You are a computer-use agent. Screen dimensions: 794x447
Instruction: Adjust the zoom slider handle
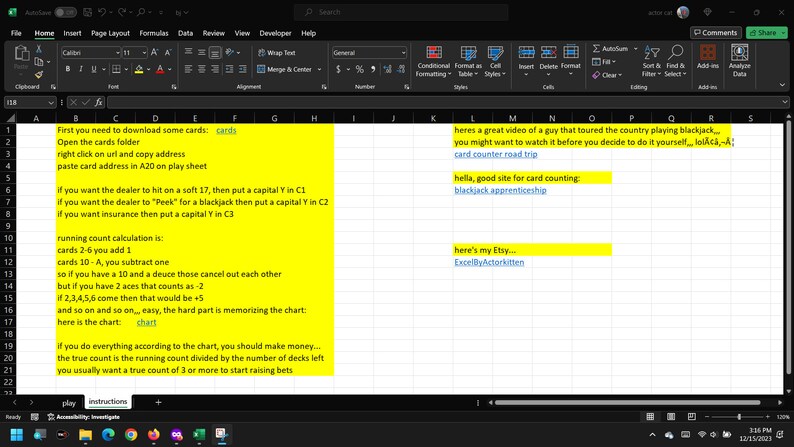[739, 417]
